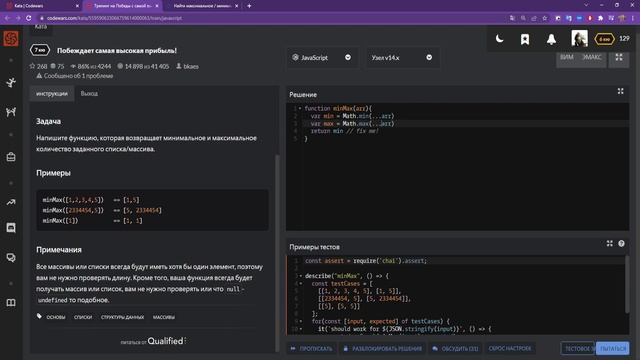Collapse the const testCases fold arrow
The width and height of the screenshot is (640, 360).
(x=301, y=284)
